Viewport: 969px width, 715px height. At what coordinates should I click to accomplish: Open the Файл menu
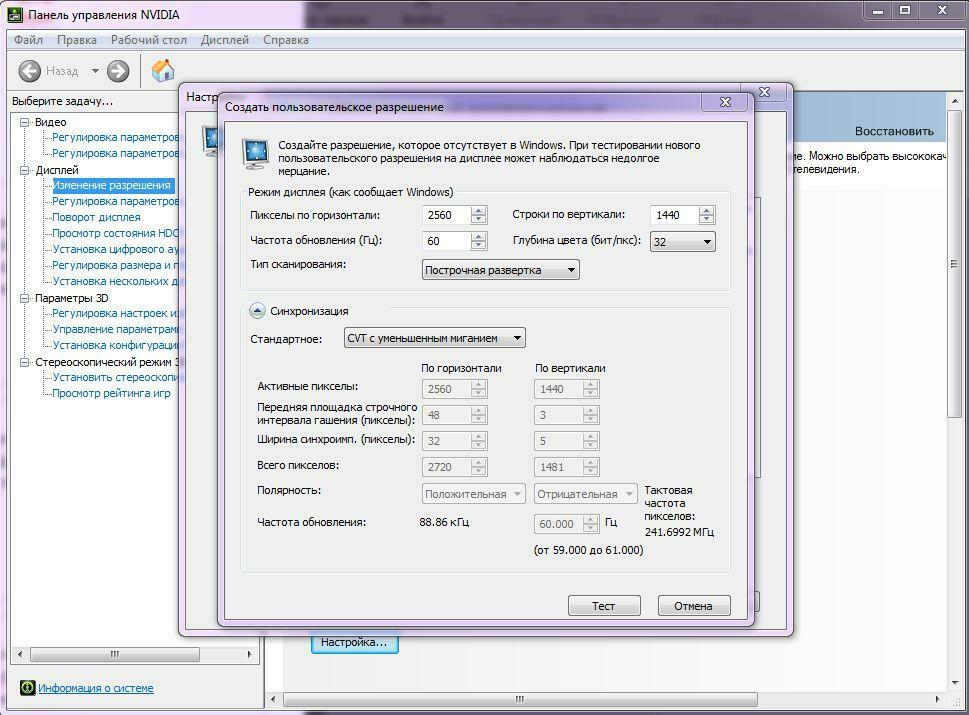pos(28,40)
